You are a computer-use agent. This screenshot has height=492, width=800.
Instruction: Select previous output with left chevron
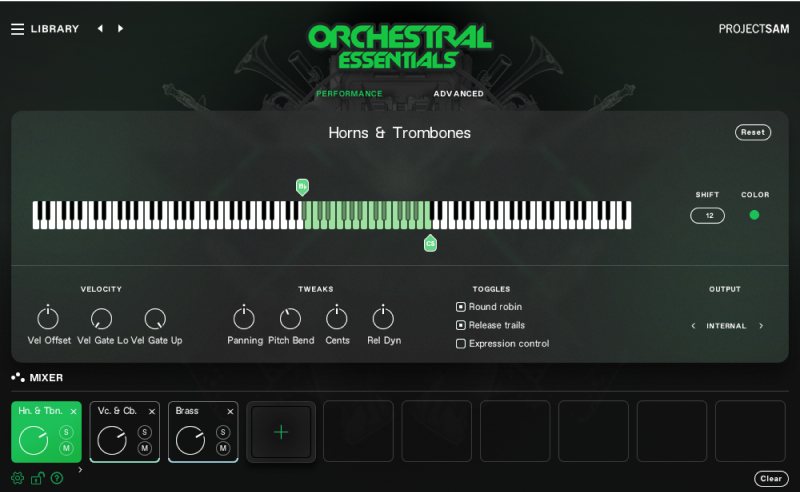tap(693, 326)
